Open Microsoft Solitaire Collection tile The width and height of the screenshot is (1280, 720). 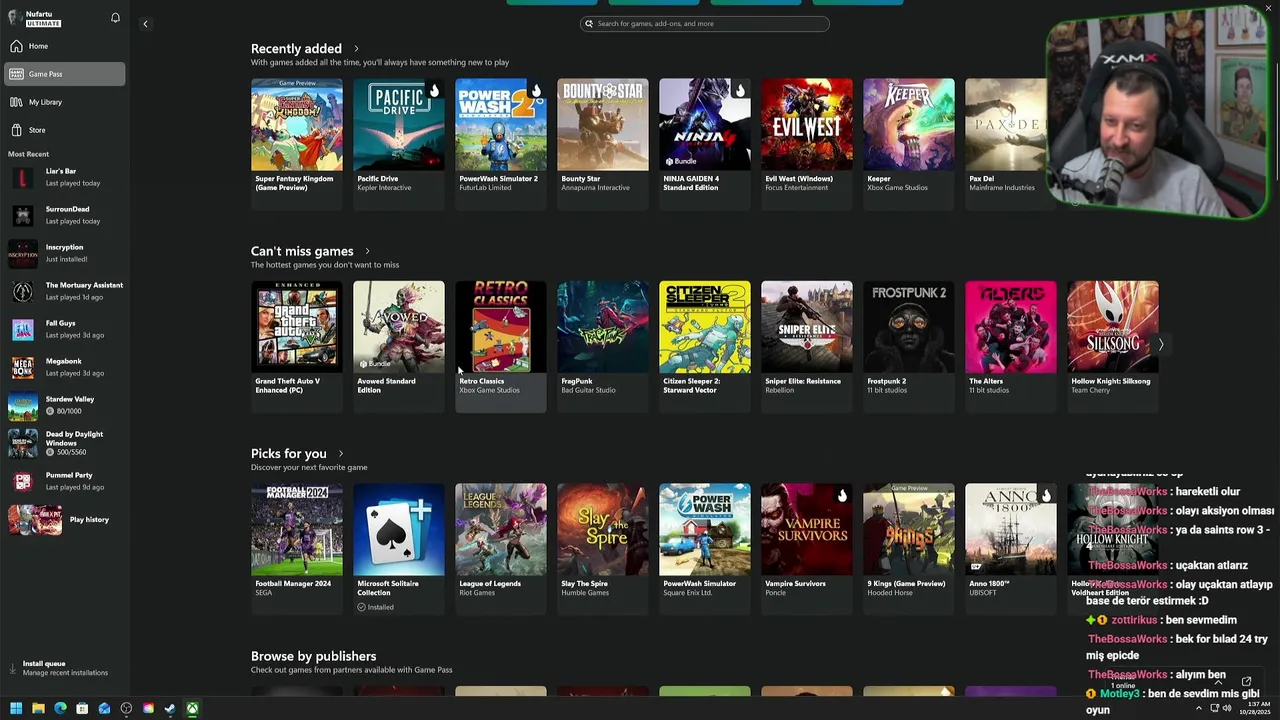pos(399,549)
